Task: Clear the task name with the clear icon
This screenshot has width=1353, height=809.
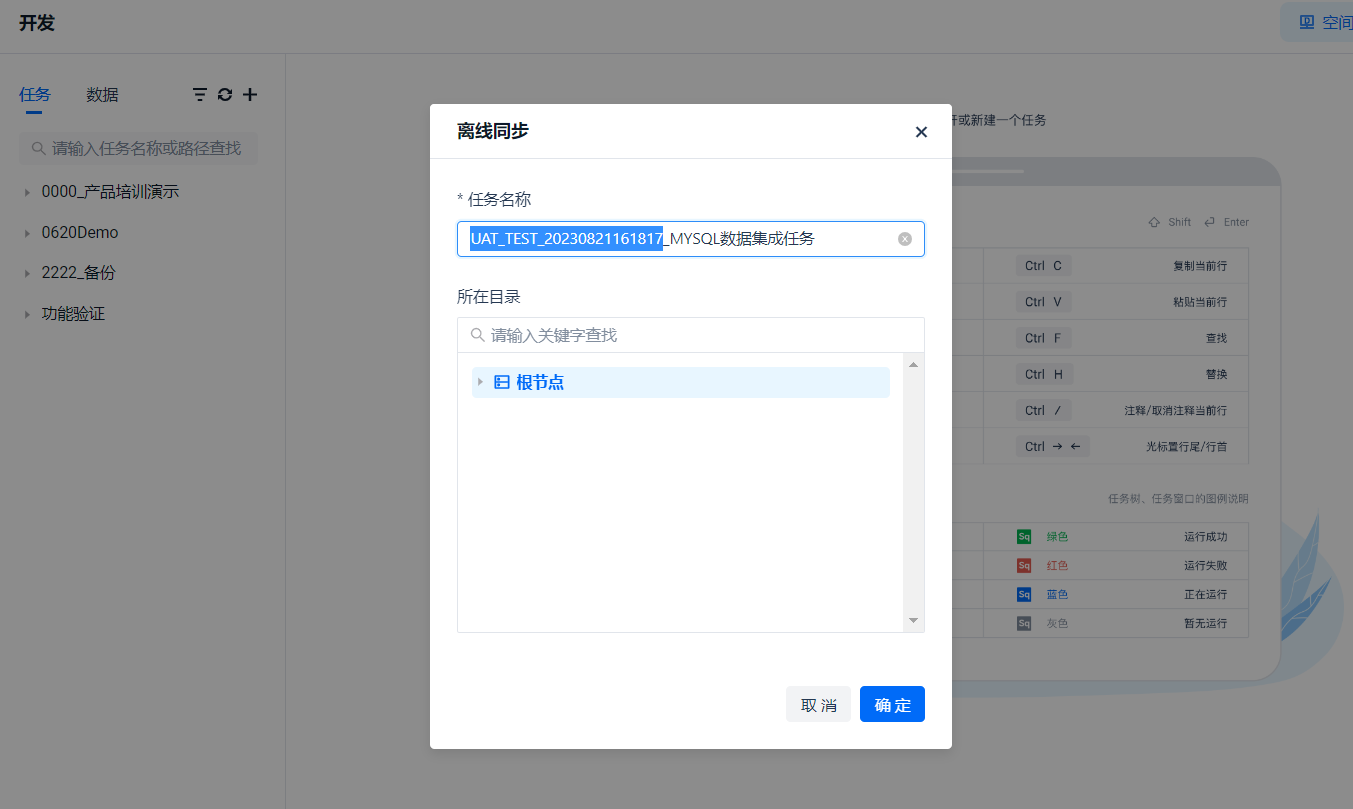Action: point(905,239)
